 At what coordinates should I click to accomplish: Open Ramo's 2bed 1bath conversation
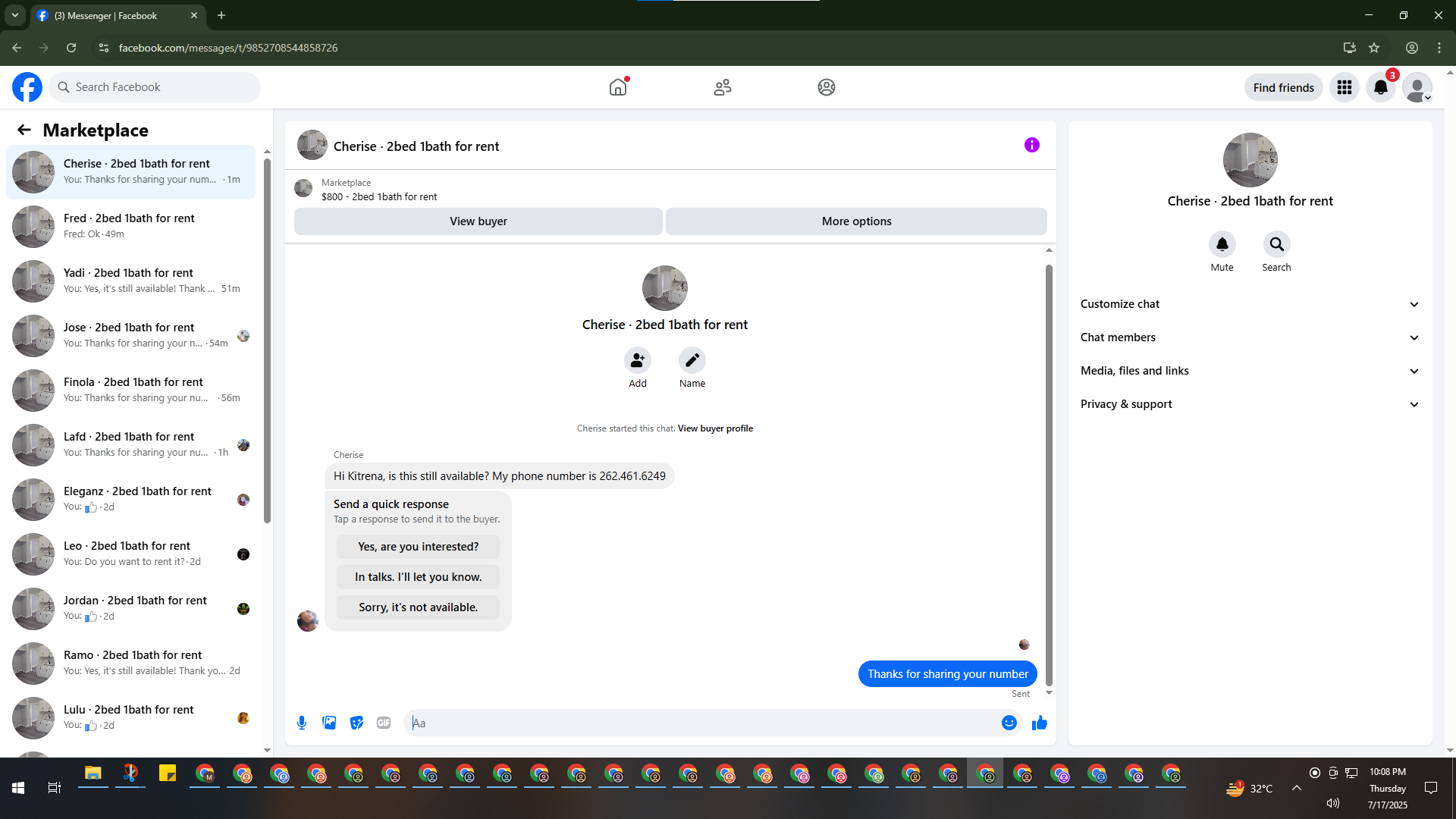[x=130, y=663]
